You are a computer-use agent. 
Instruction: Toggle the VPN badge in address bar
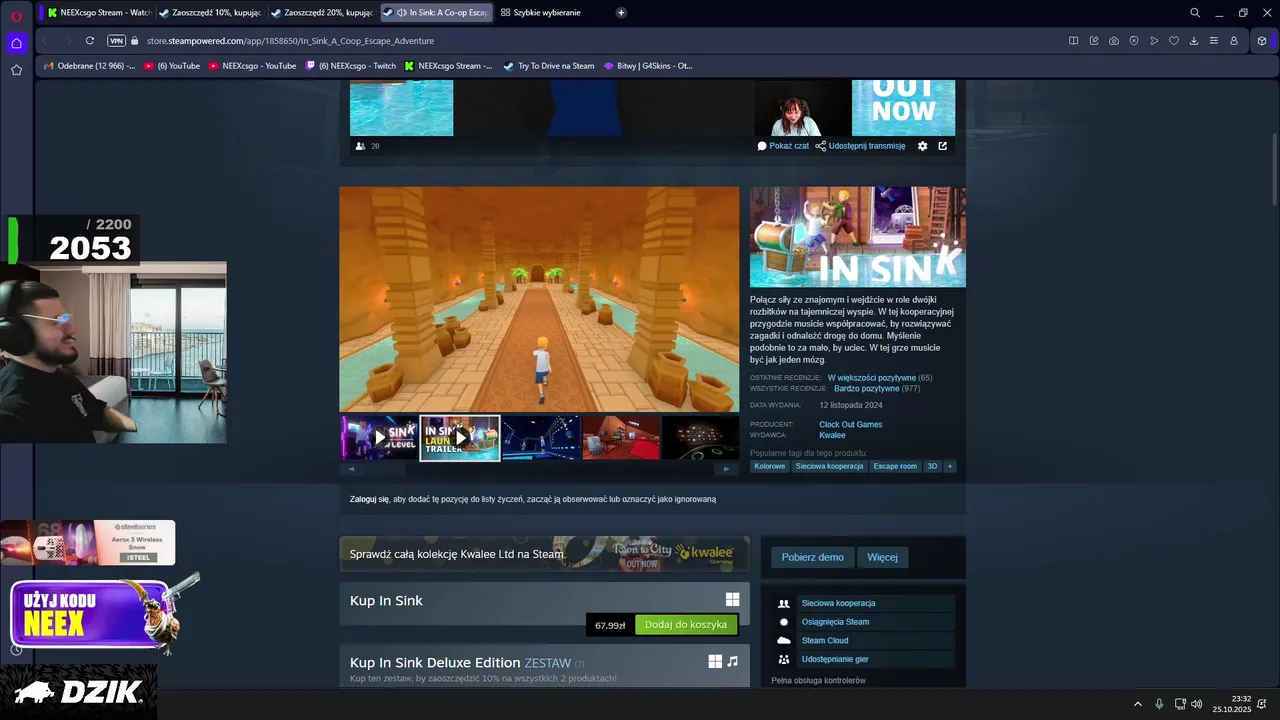point(116,41)
